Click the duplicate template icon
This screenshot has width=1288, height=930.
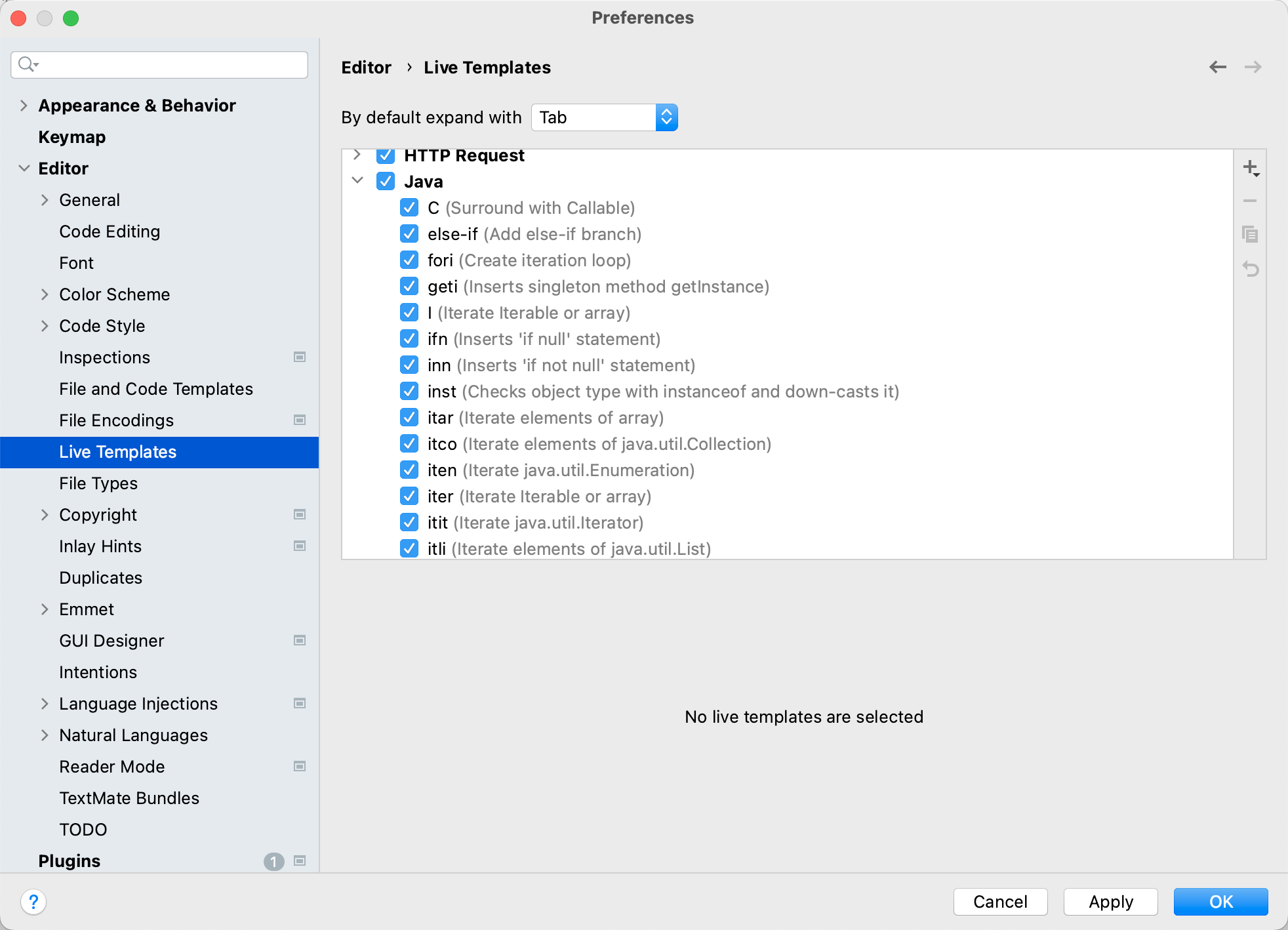coord(1250,234)
